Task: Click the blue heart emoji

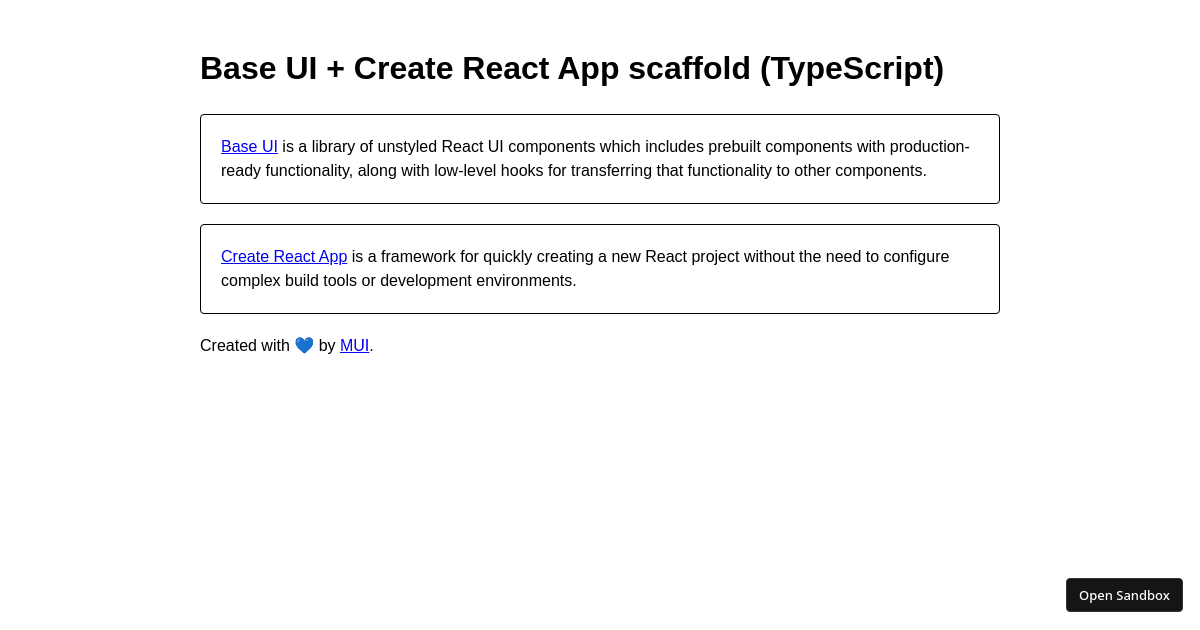Action: click(x=304, y=344)
